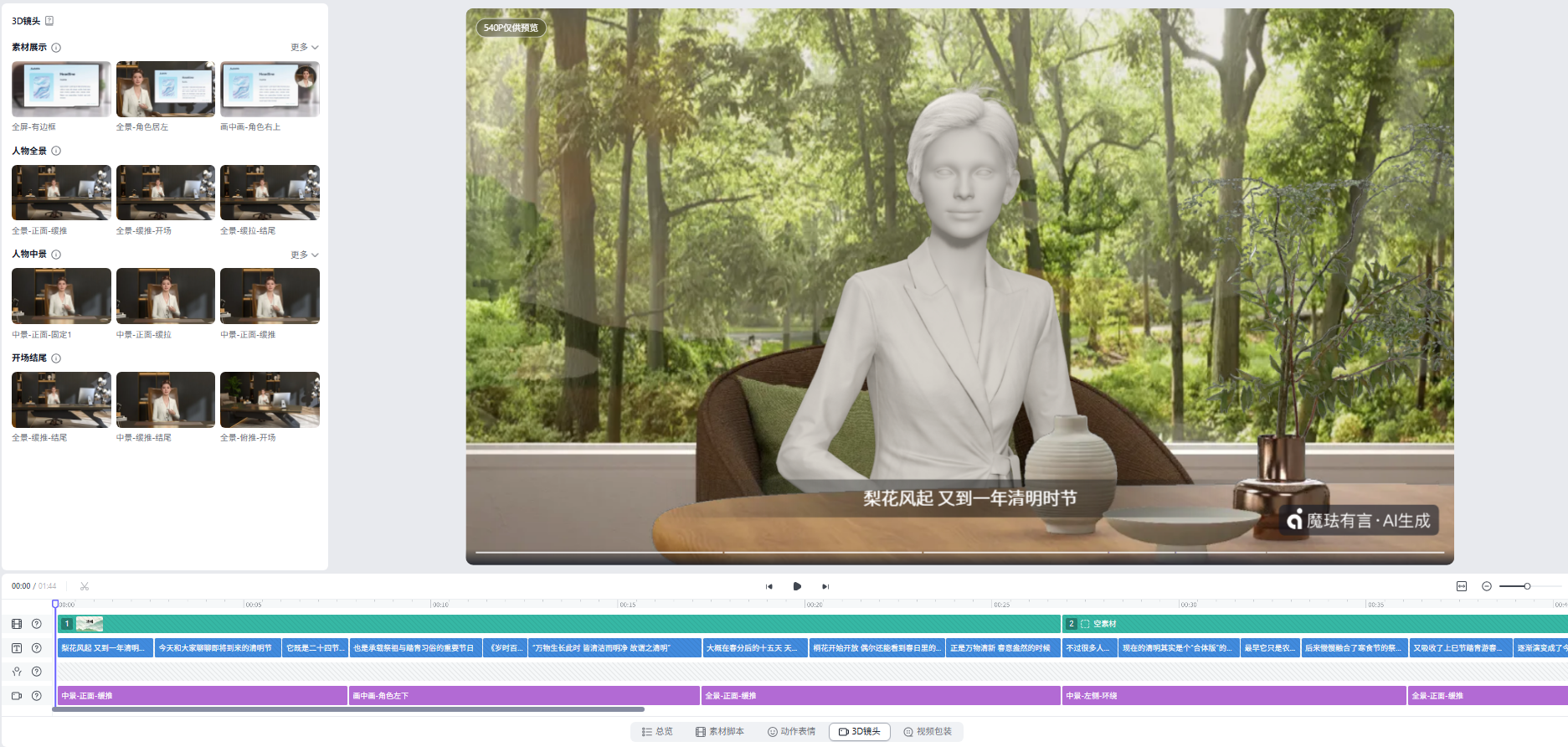Click info icon beside 人物全景

click(x=56, y=151)
